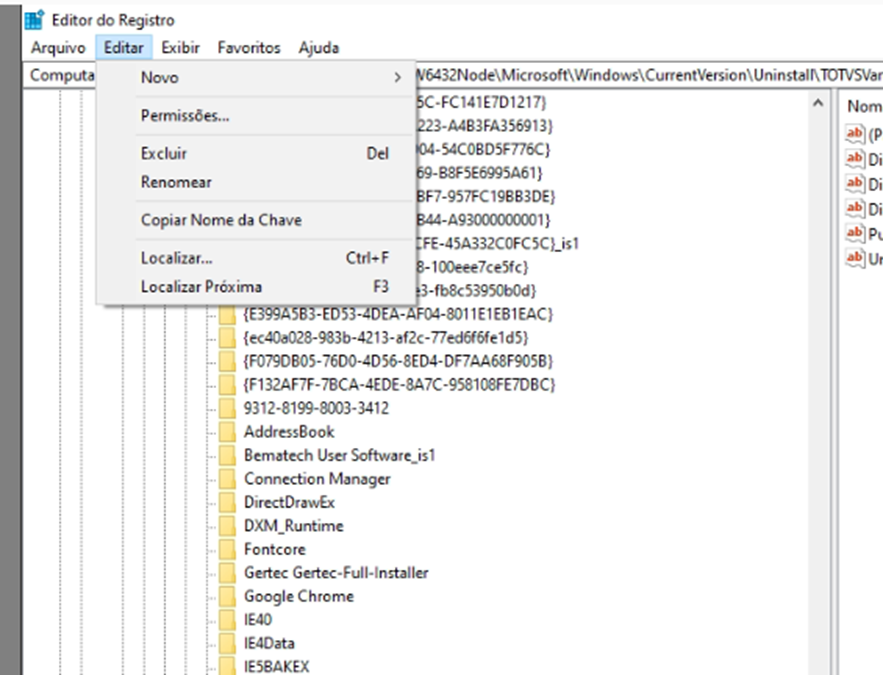Select the AddressBook key
Screen dimensions: 883x675
click(289, 432)
